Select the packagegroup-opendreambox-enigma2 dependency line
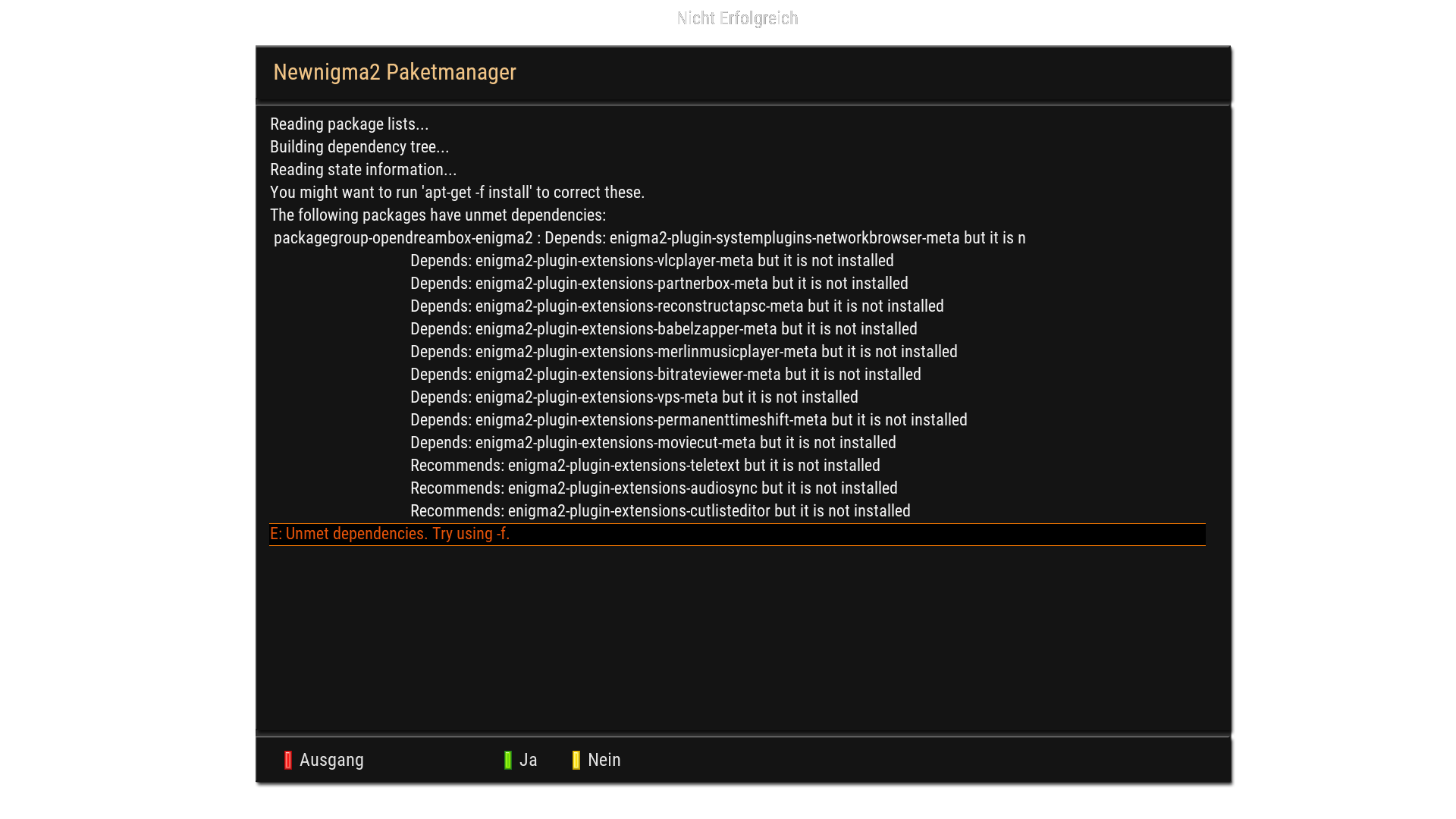Screen dimensions: 1456x819 pyautogui.click(x=649, y=238)
